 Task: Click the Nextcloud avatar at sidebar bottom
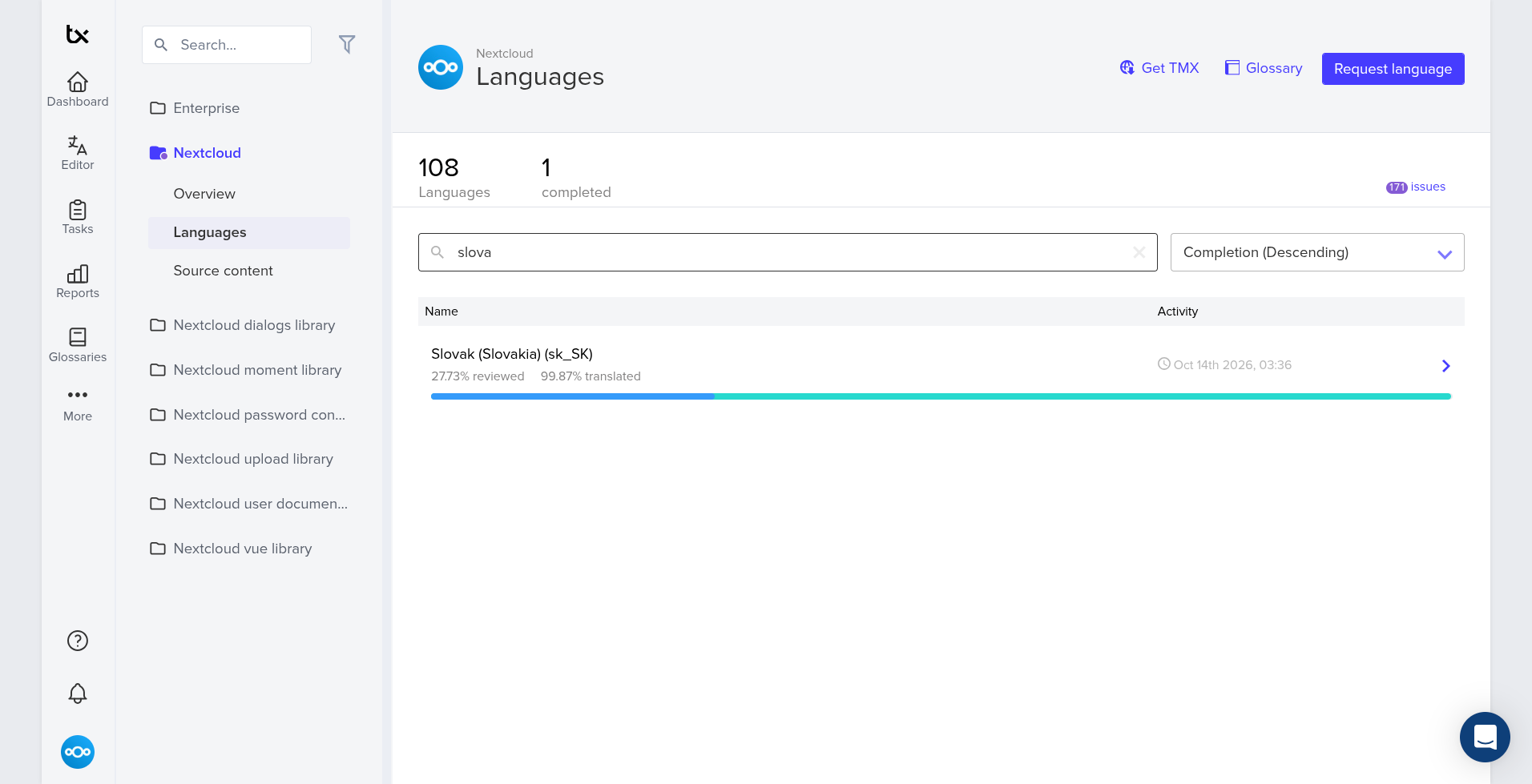click(78, 752)
